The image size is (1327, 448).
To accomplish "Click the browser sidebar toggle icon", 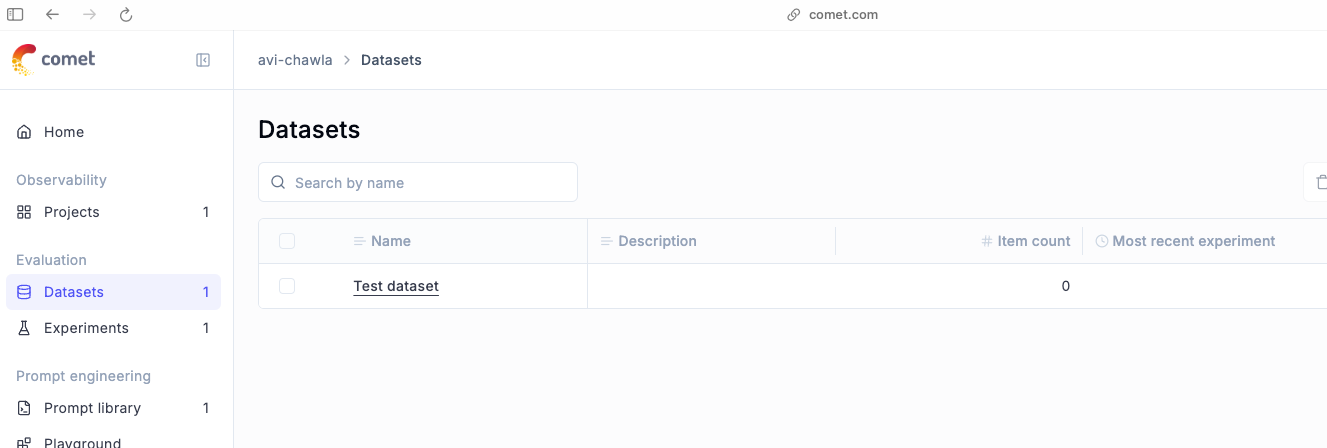I will pos(15,15).
